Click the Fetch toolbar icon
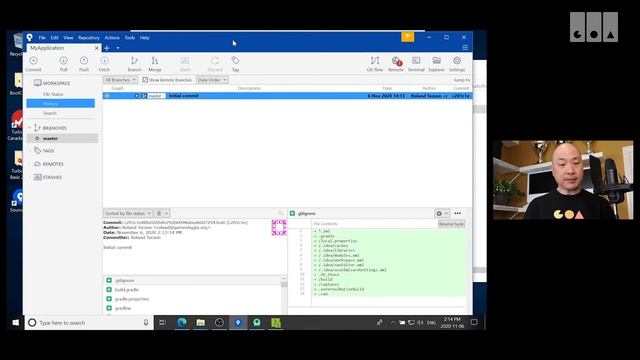Viewport: 640px width, 360px height. coord(104,64)
